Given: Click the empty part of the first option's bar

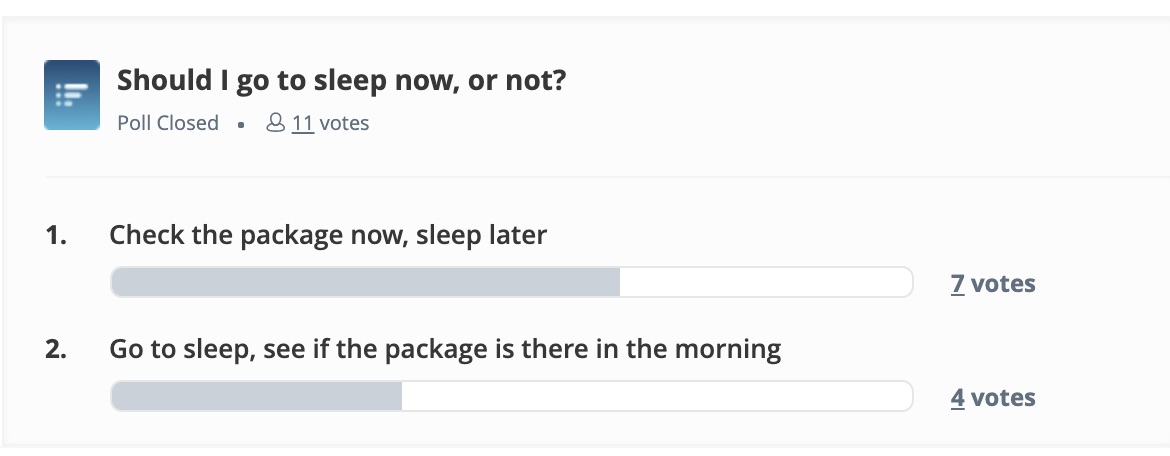Looking at the screenshot, I should click(766, 282).
